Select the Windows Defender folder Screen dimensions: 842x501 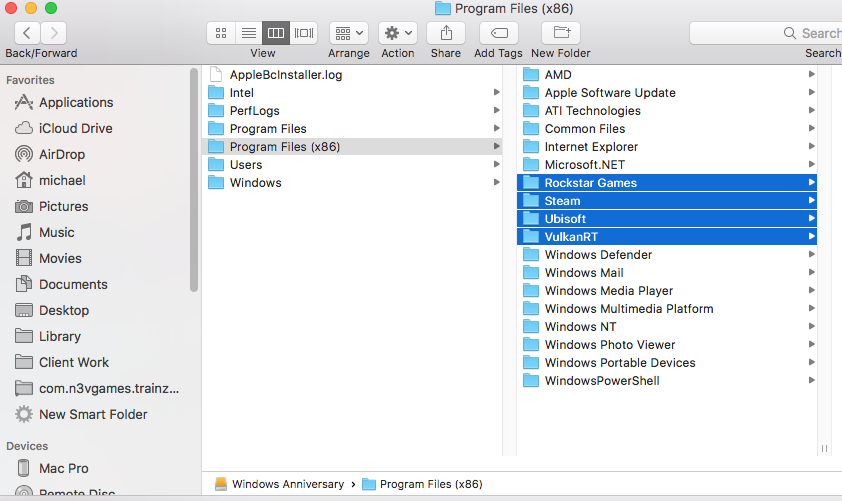667,255
